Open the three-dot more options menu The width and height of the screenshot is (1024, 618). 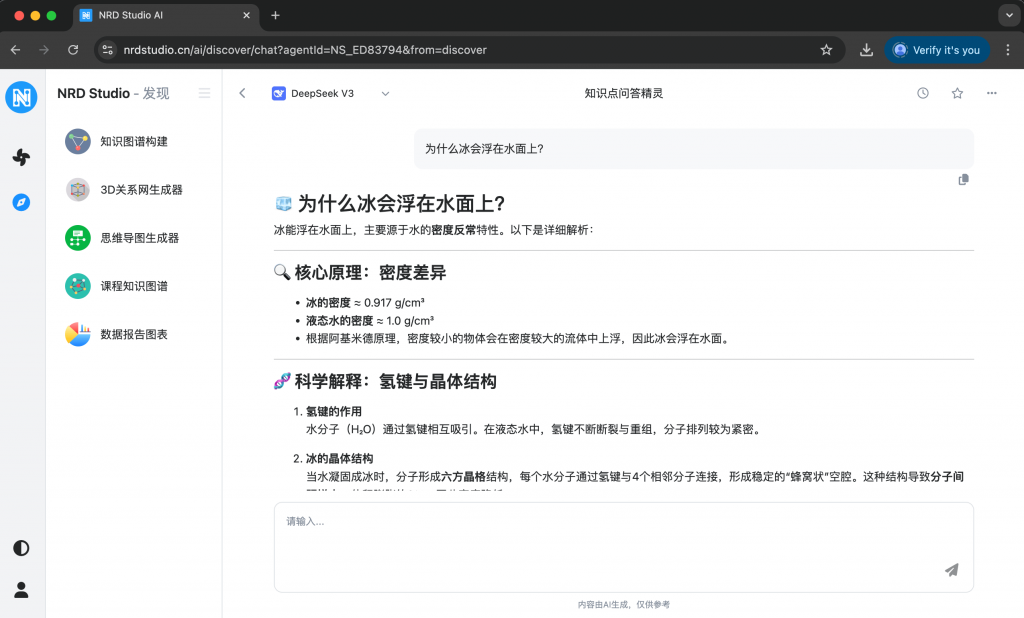[x=991, y=93]
